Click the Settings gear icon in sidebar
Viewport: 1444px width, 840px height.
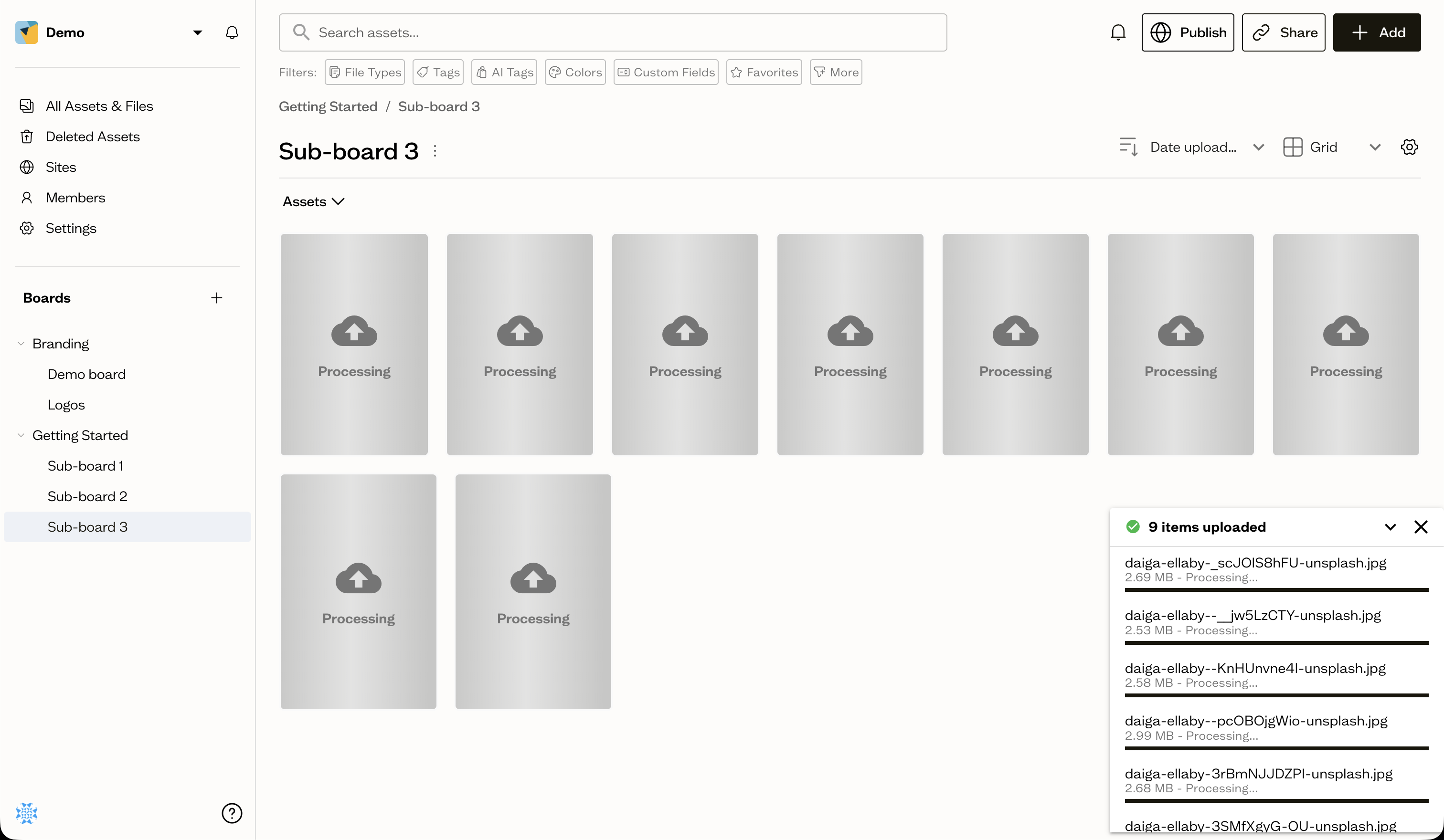coord(26,228)
